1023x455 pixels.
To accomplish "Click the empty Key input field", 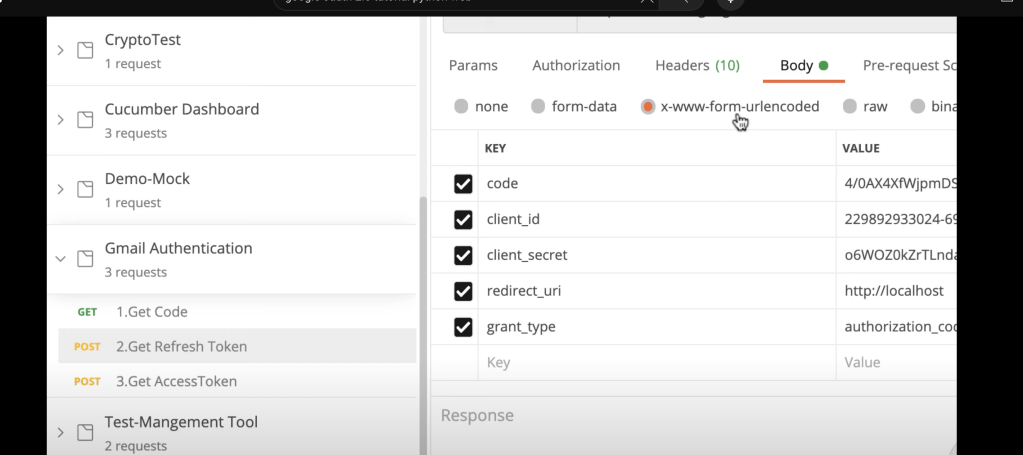I will (x=657, y=362).
